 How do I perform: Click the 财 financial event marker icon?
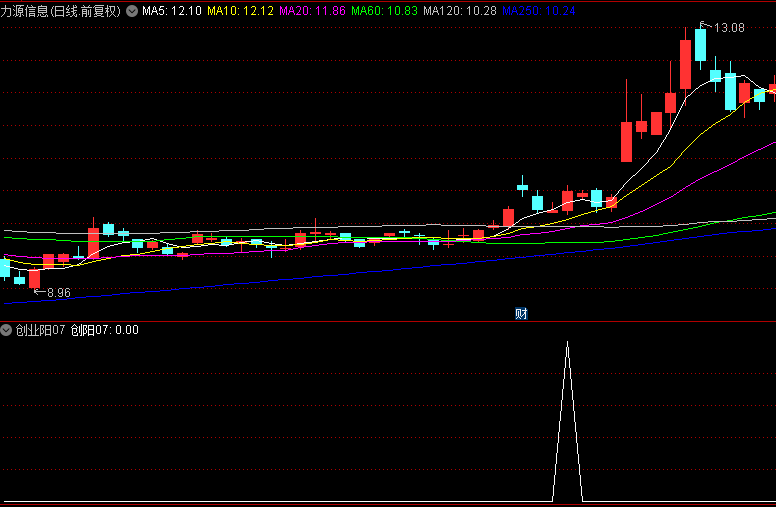pyautogui.click(x=521, y=314)
